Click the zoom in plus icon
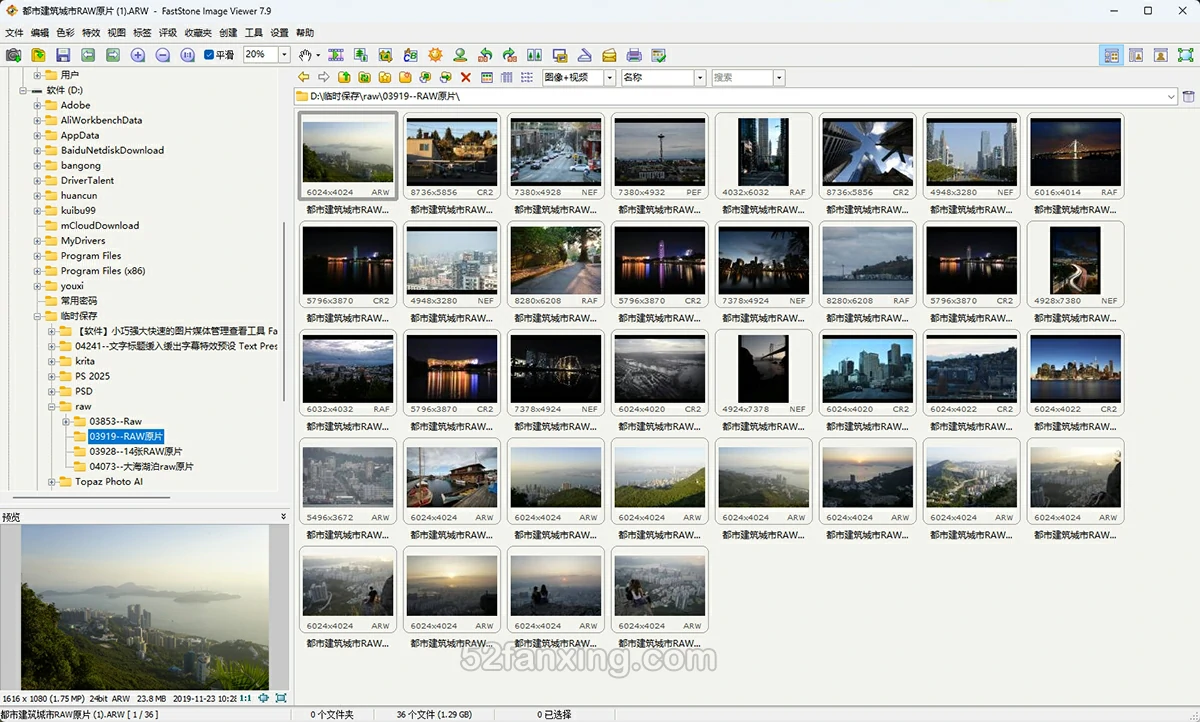The width and height of the screenshot is (1200, 722). 138,55
